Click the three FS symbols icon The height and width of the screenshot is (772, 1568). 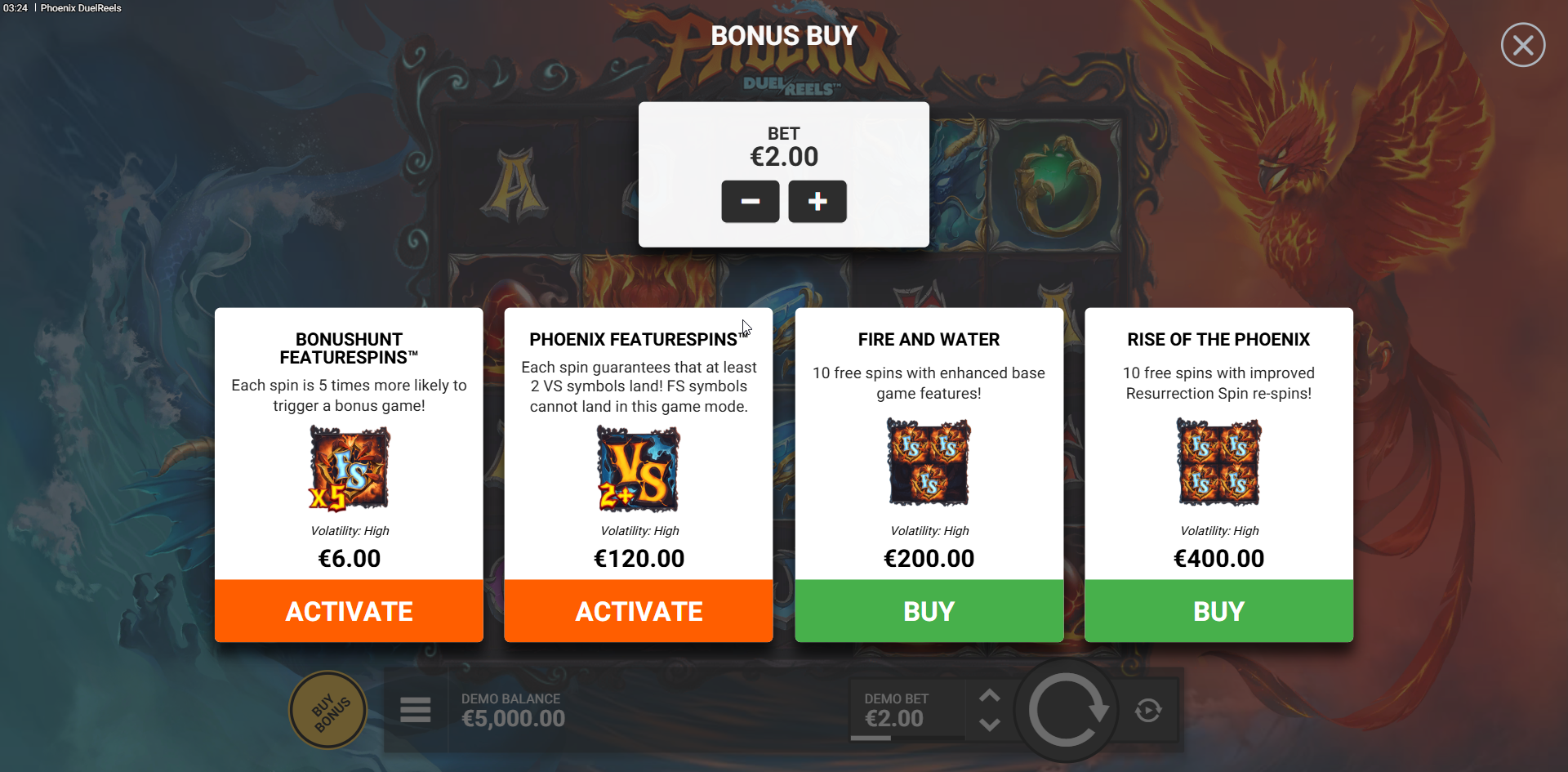(x=929, y=462)
